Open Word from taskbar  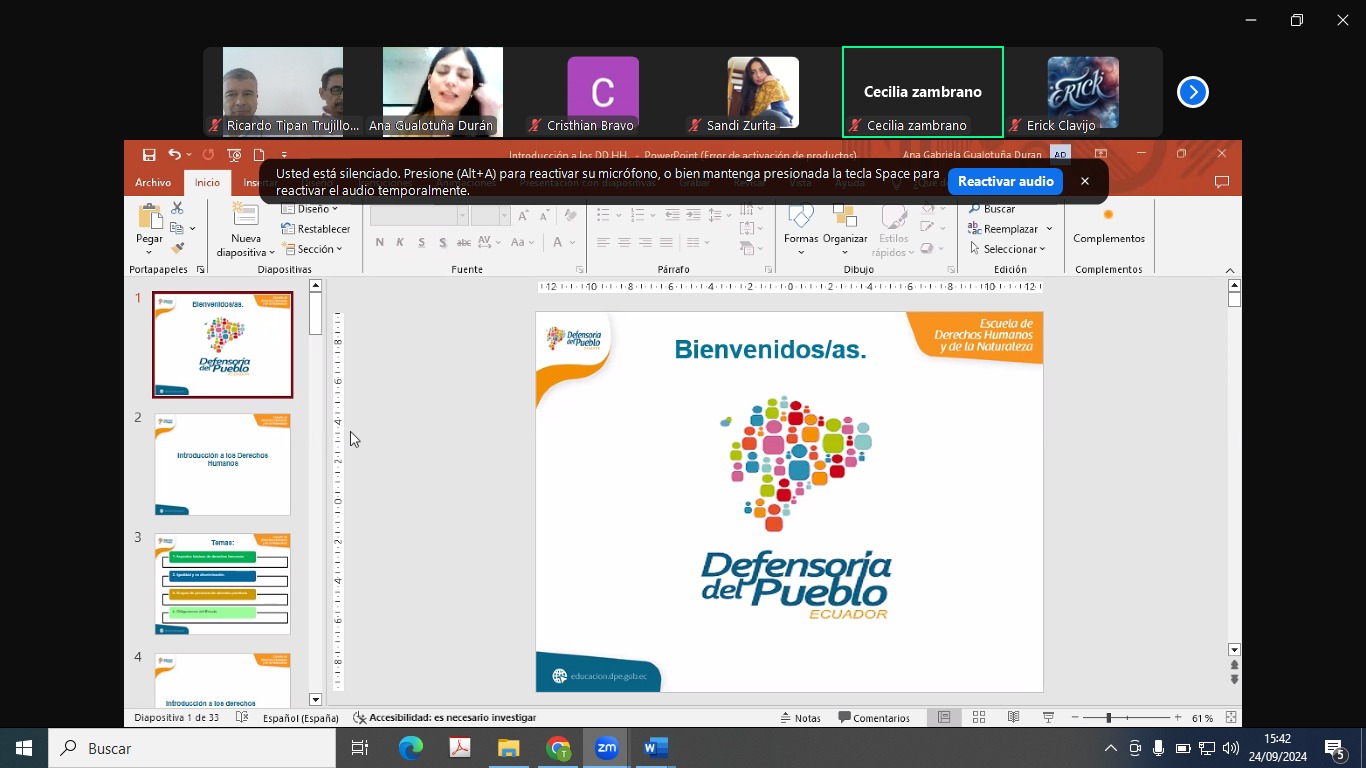tap(656, 748)
